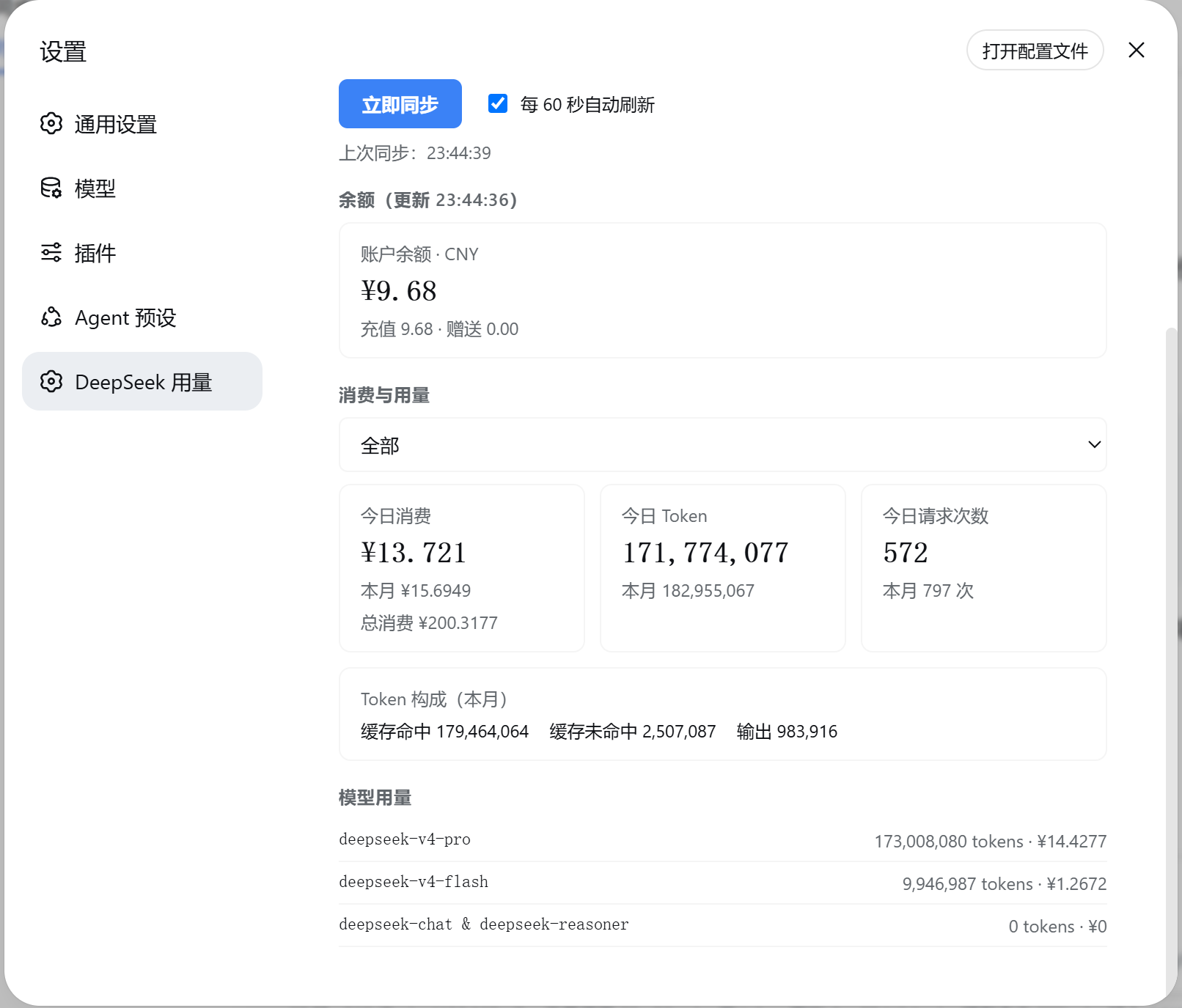
Task: Click the 设置 dialog title
Action: (x=63, y=52)
